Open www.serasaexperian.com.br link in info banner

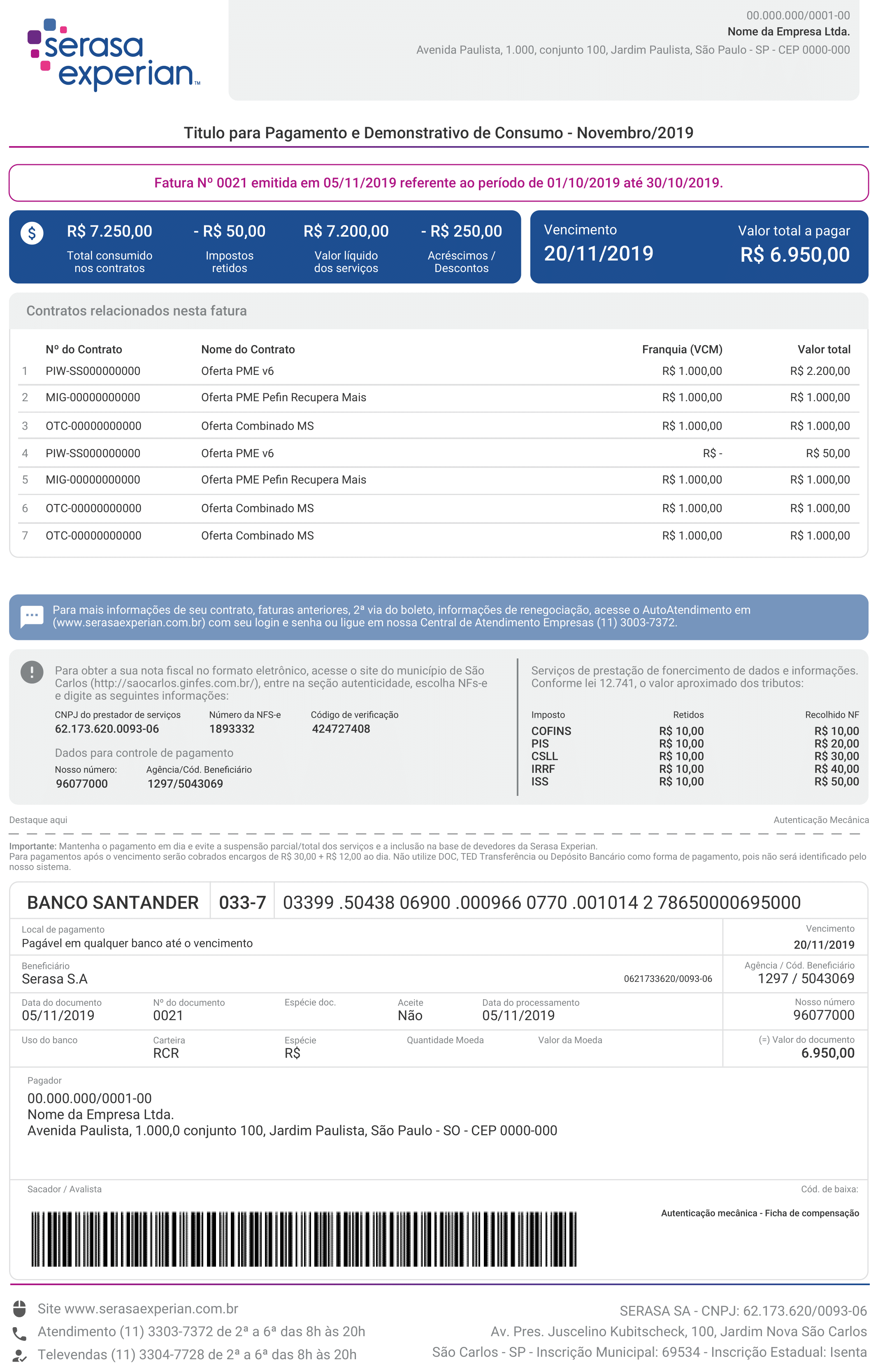point(129,622)
